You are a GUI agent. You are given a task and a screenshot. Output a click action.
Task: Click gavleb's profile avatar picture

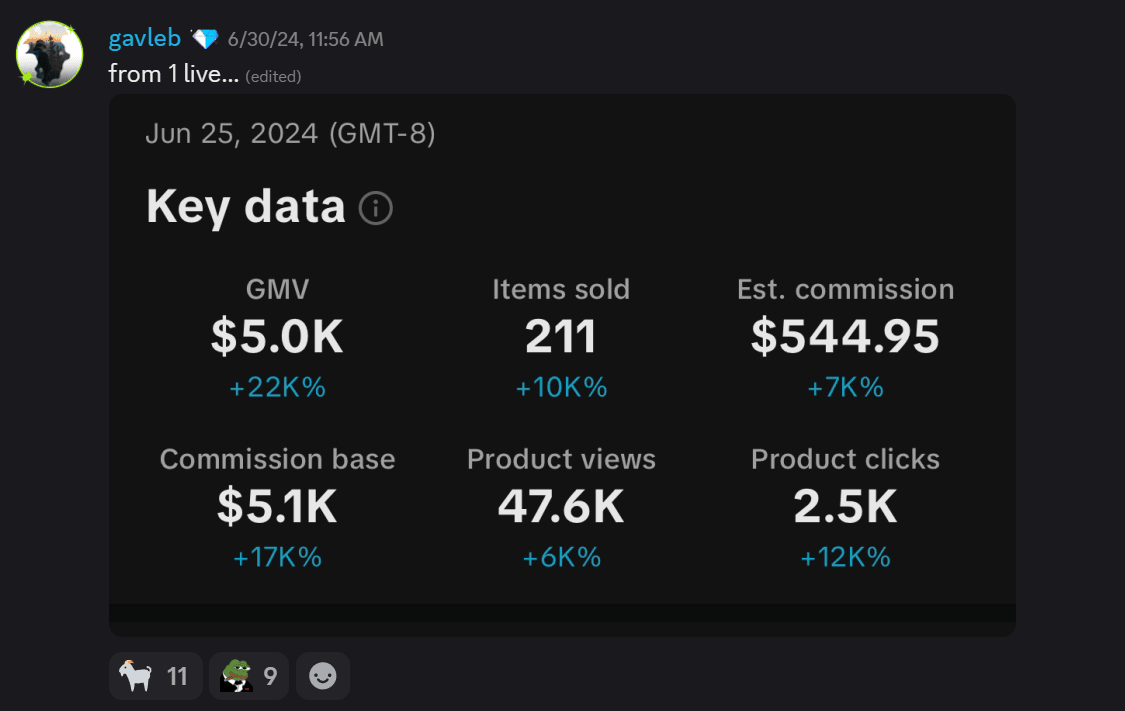pos(50,54)
